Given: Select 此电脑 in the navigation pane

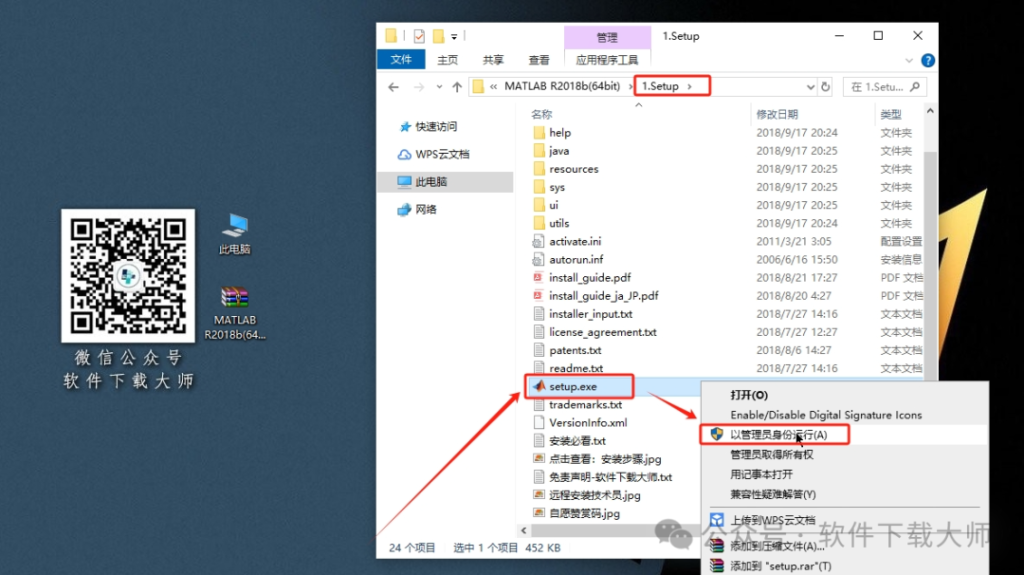Looking at the screenshot, I should pyautogui.click(x=446, y=182).
